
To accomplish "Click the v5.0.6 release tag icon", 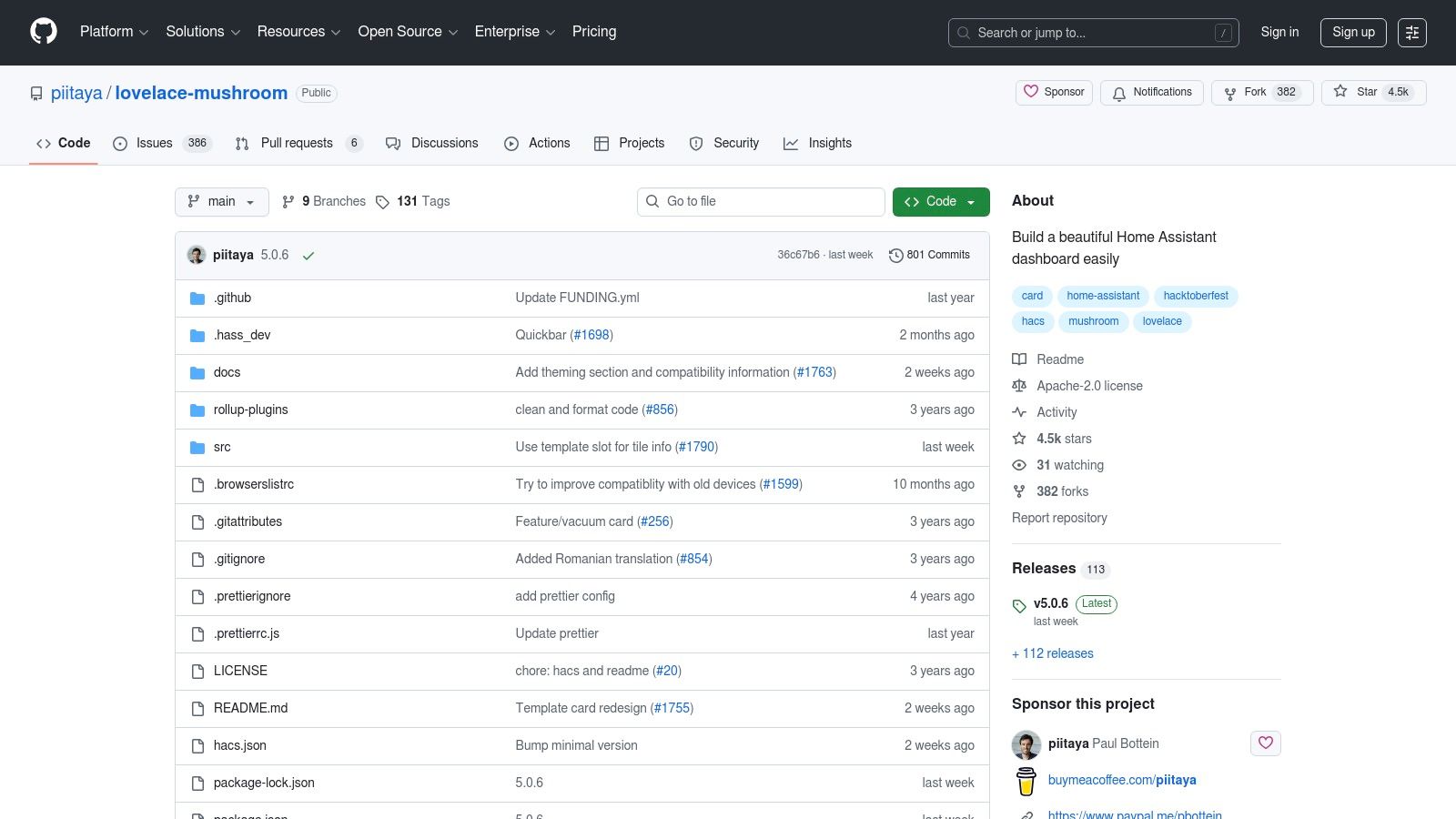I will tap(1019, 605).
